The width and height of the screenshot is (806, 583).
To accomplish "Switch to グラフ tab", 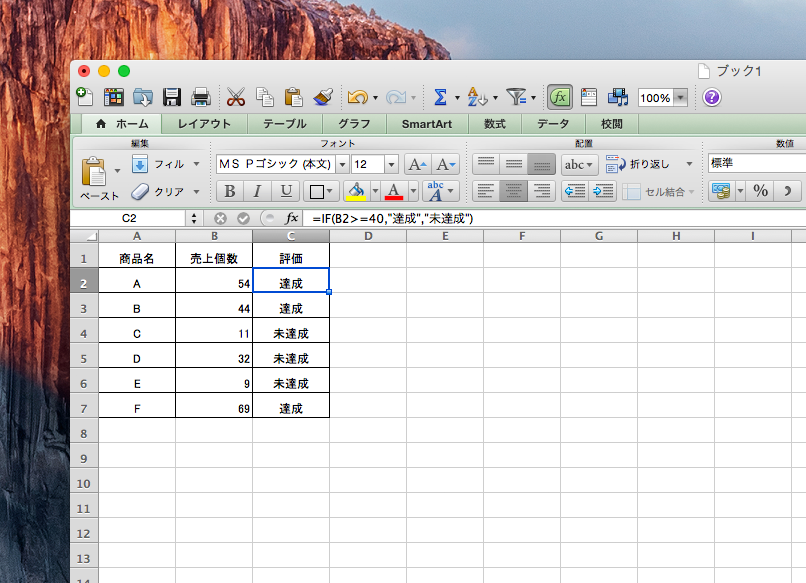I will coord(354,124).
